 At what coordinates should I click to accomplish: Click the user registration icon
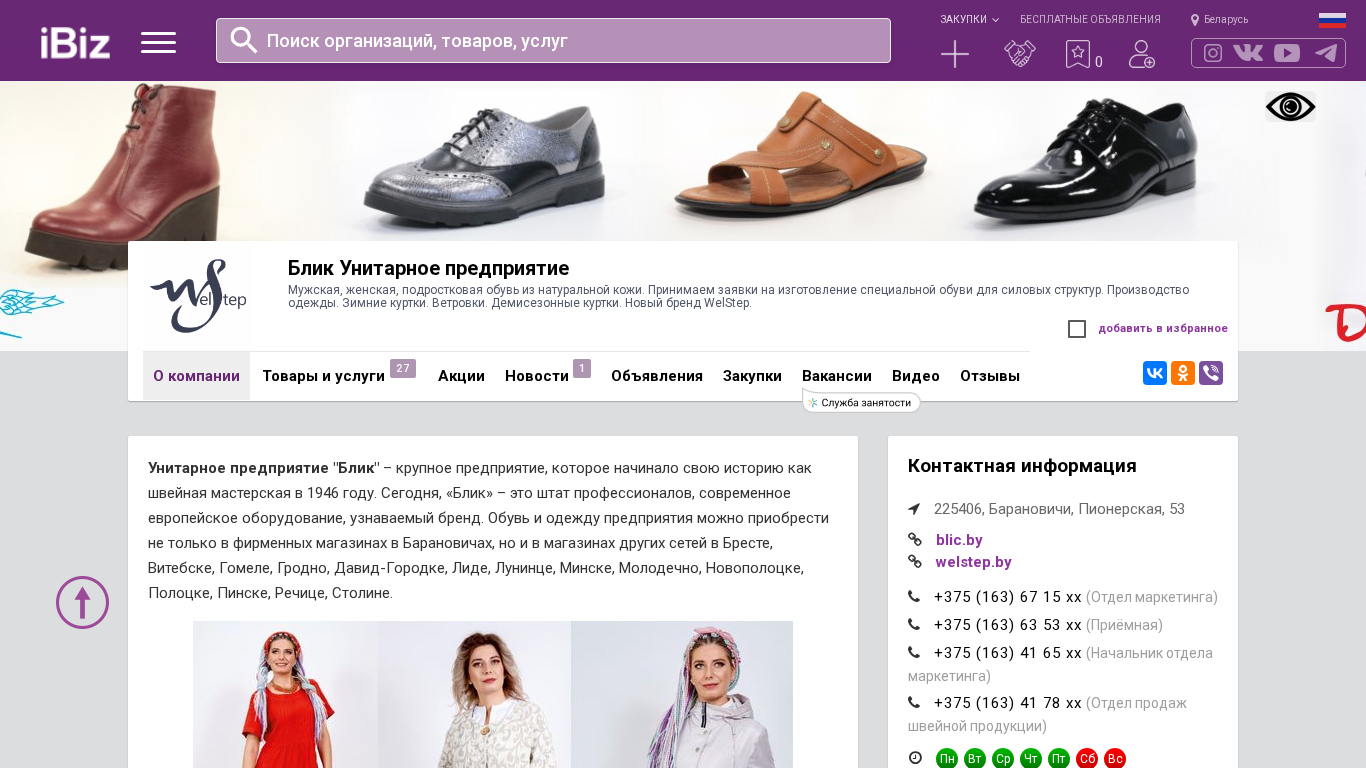click(1142, 54)
